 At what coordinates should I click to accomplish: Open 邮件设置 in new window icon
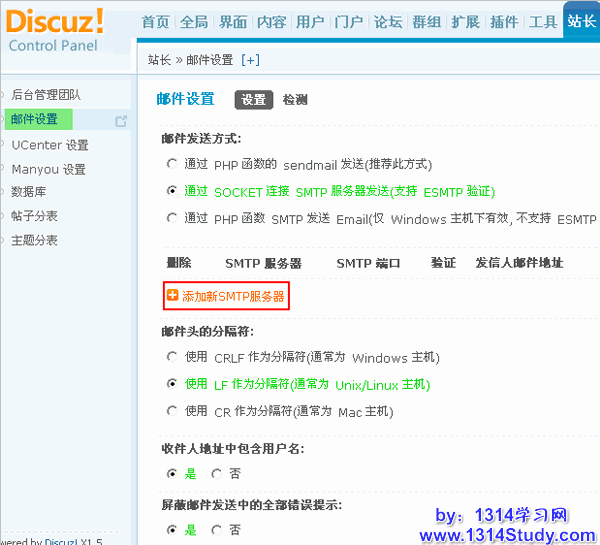(121, 121)
